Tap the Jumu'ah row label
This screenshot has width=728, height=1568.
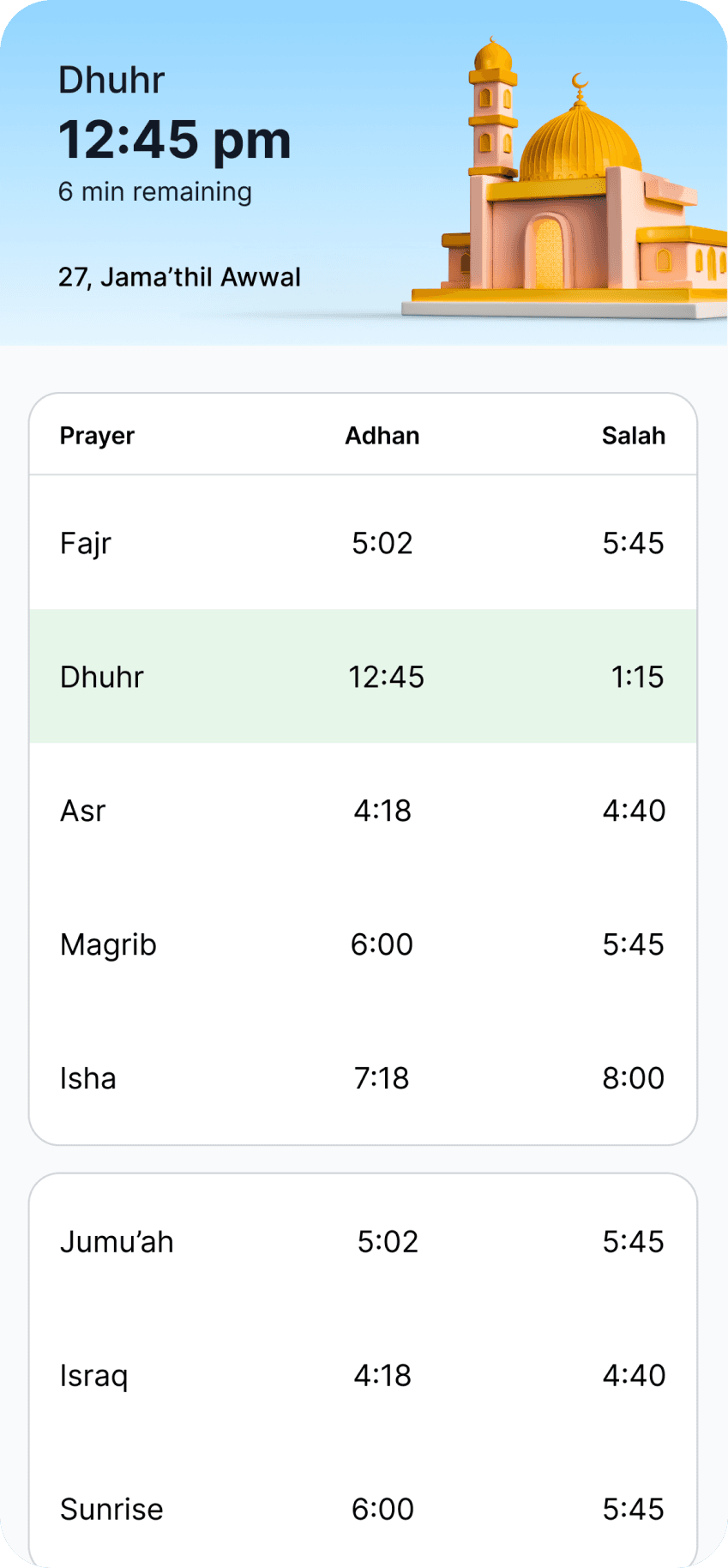coord(117,1241)
